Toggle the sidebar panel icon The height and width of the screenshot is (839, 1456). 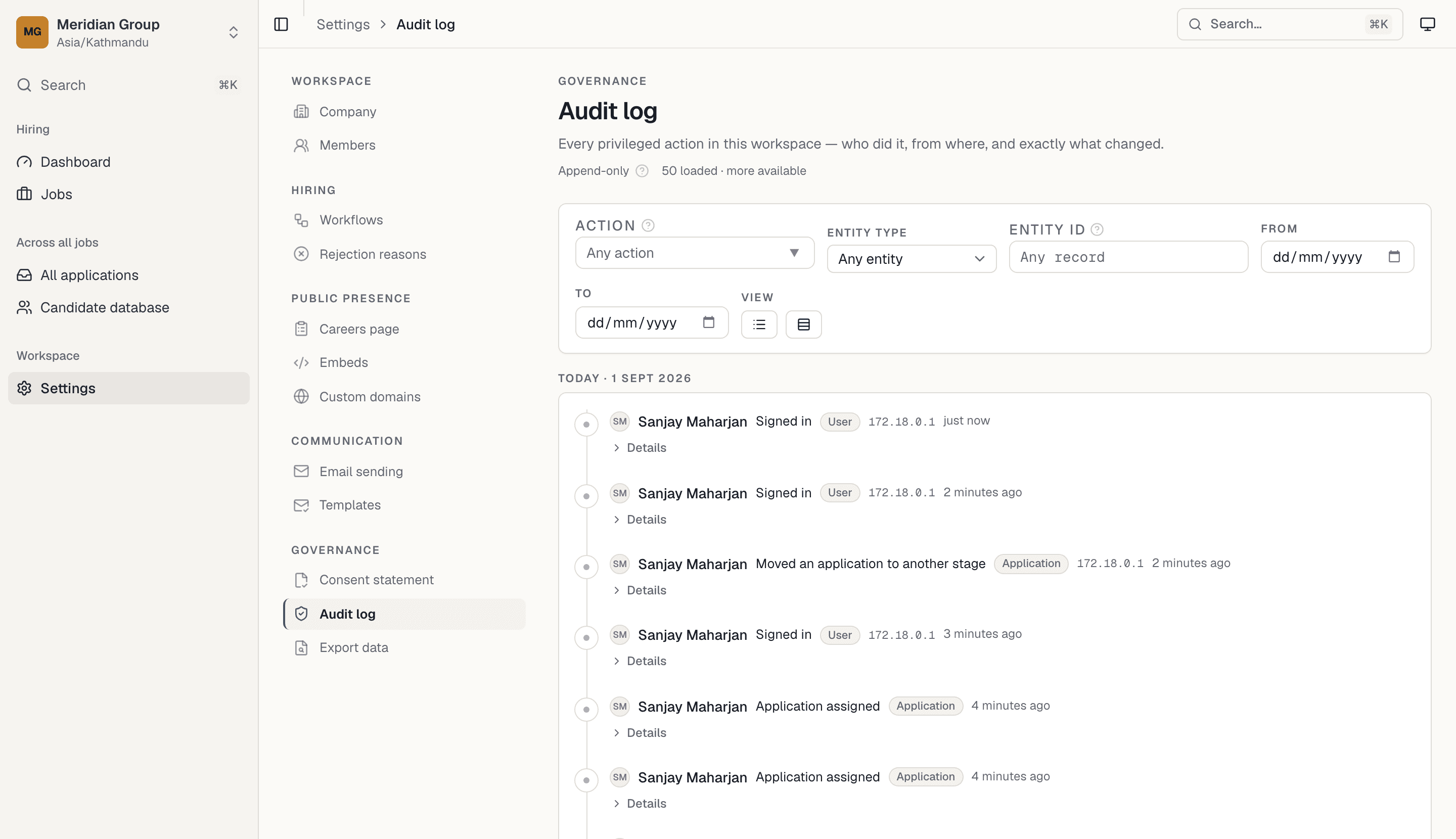281,24
